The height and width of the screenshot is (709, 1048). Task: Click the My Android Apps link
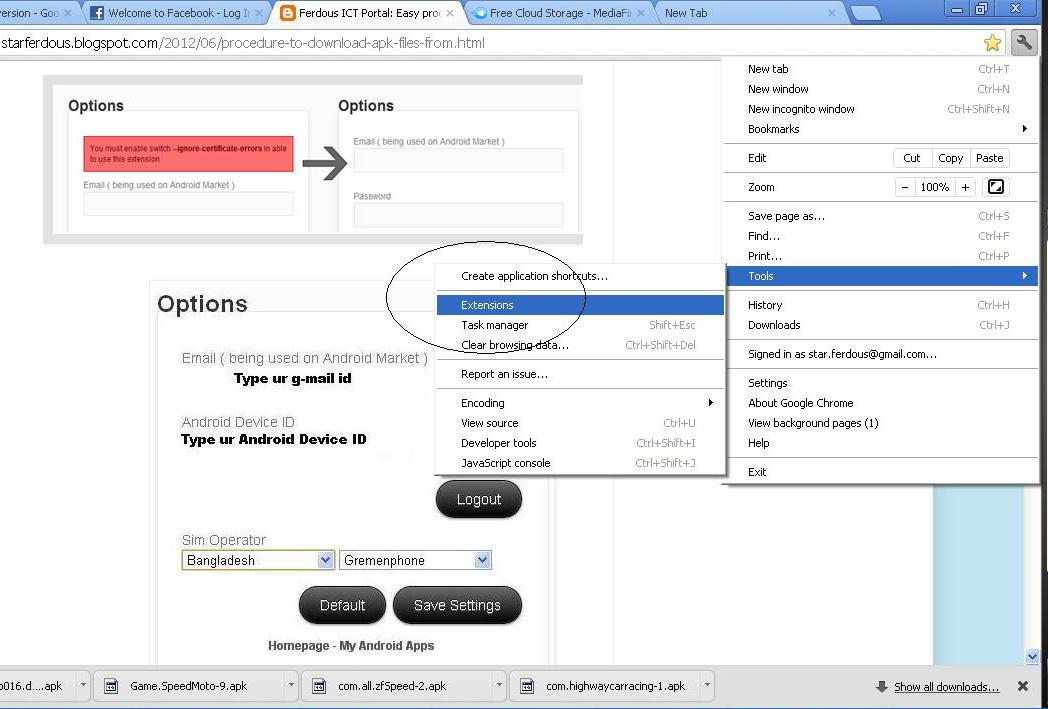(387, 646)
